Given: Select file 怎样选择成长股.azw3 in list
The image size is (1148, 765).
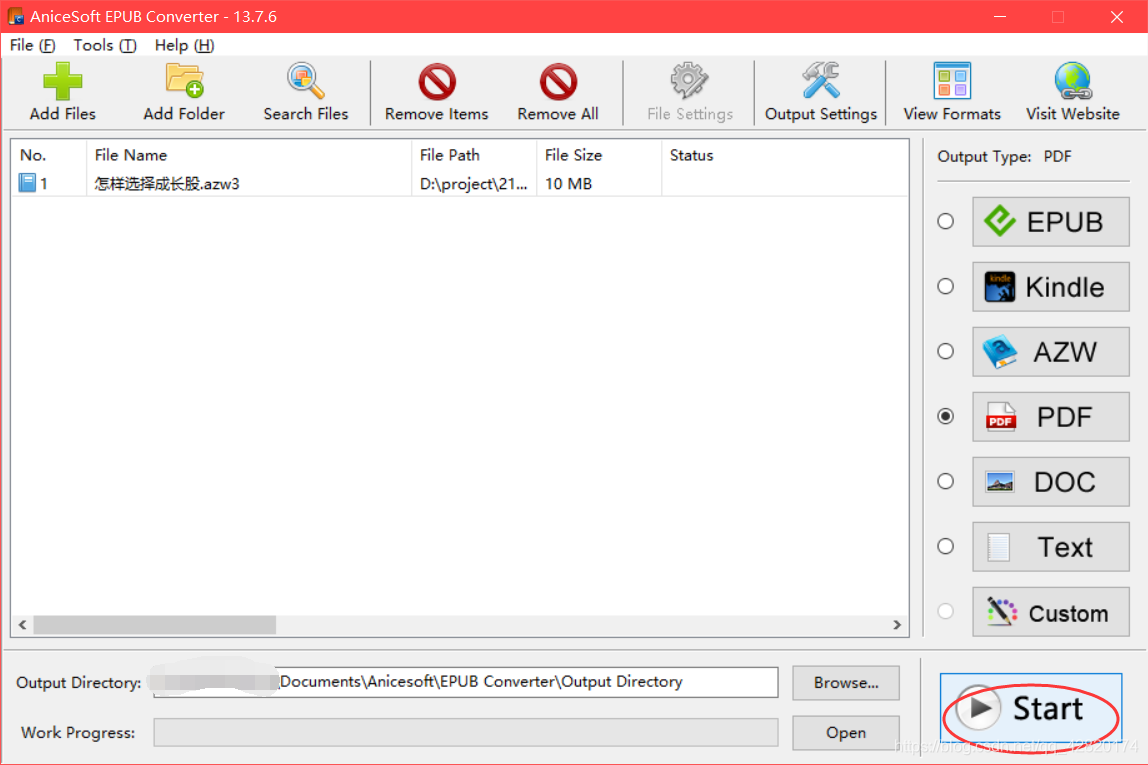Looking at the screenshot, I should 167,184.
